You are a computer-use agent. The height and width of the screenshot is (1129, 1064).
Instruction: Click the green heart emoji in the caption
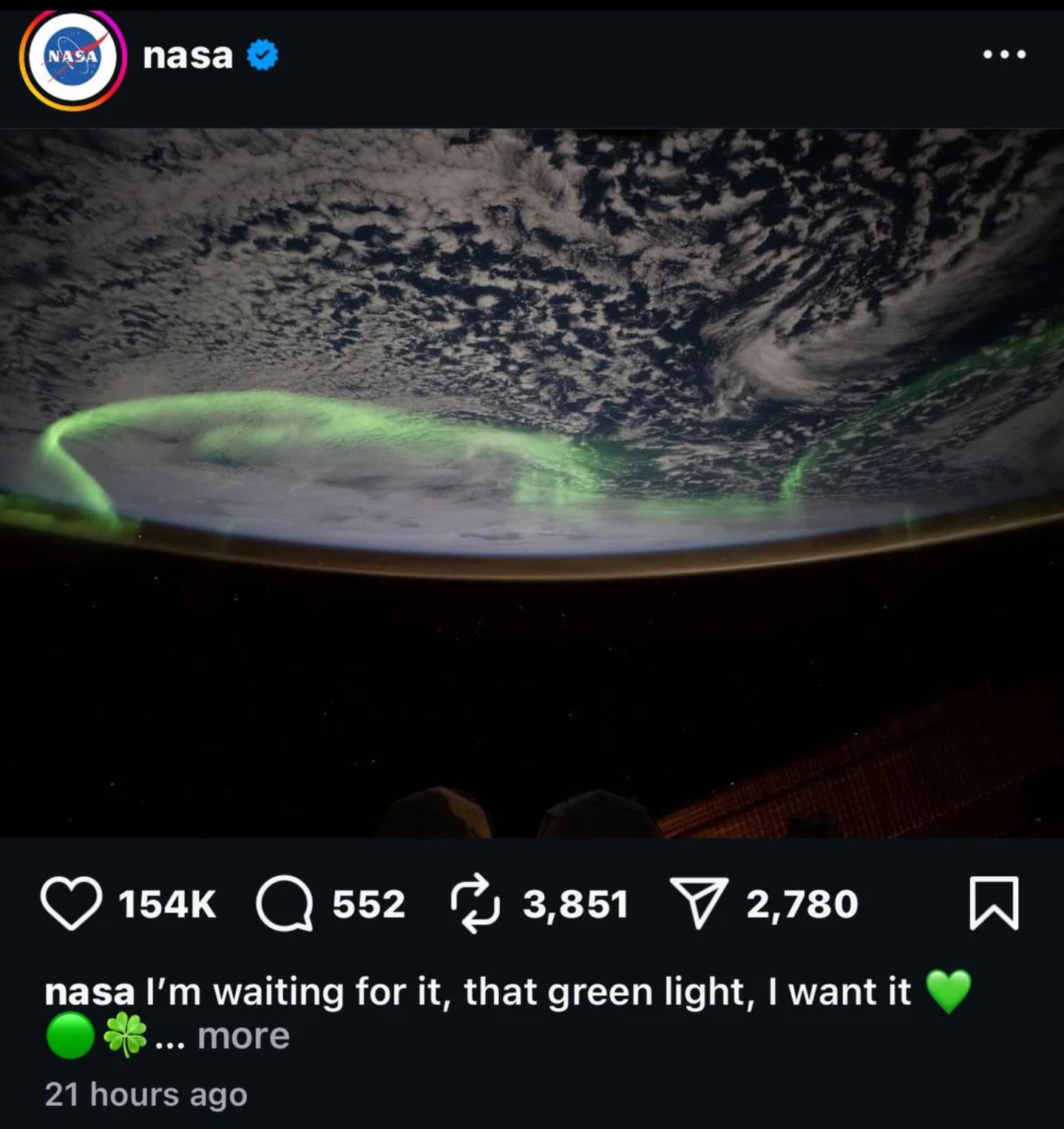point(949,991)
